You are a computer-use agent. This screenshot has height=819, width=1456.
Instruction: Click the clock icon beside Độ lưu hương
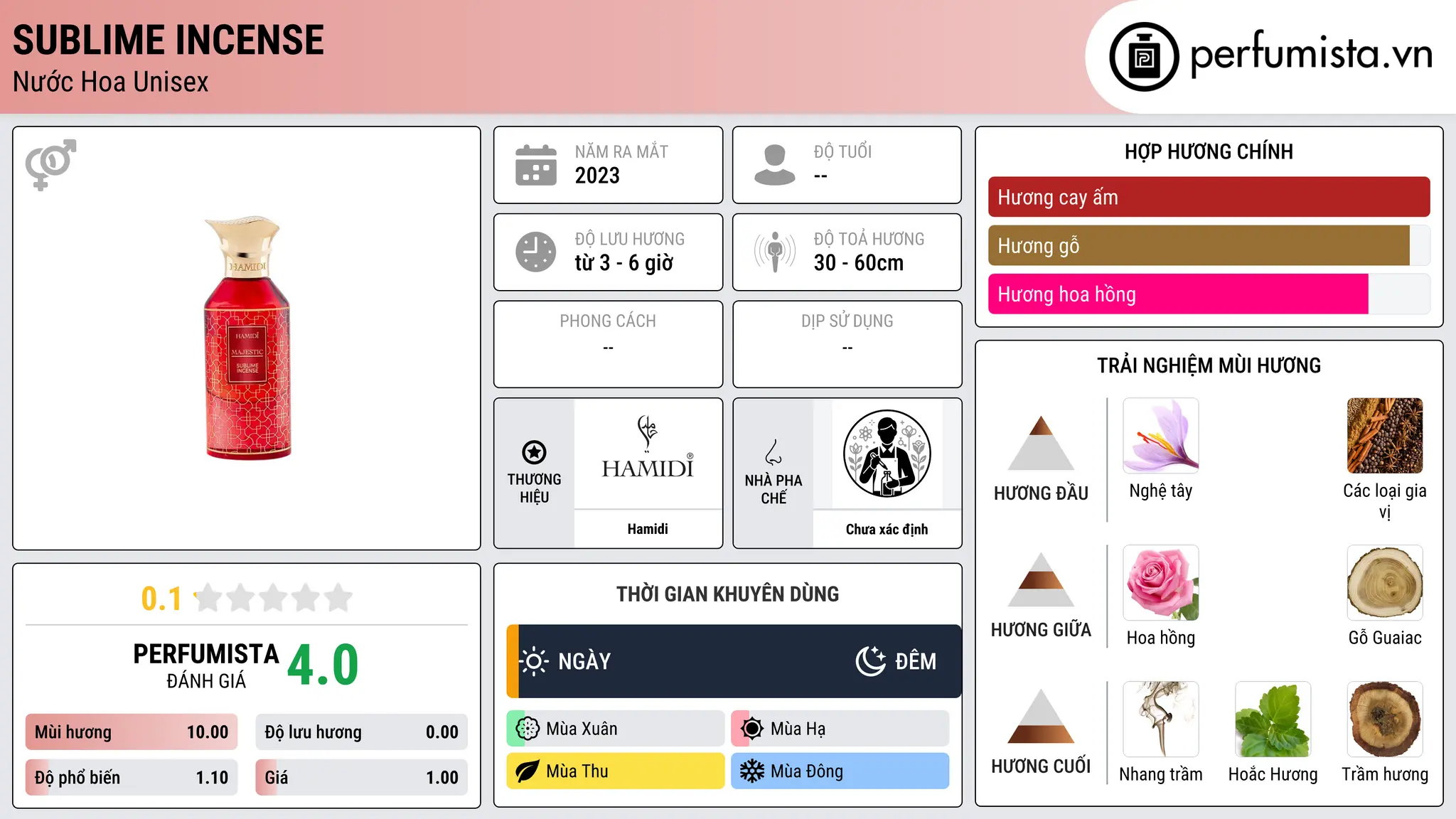(536, 252)
